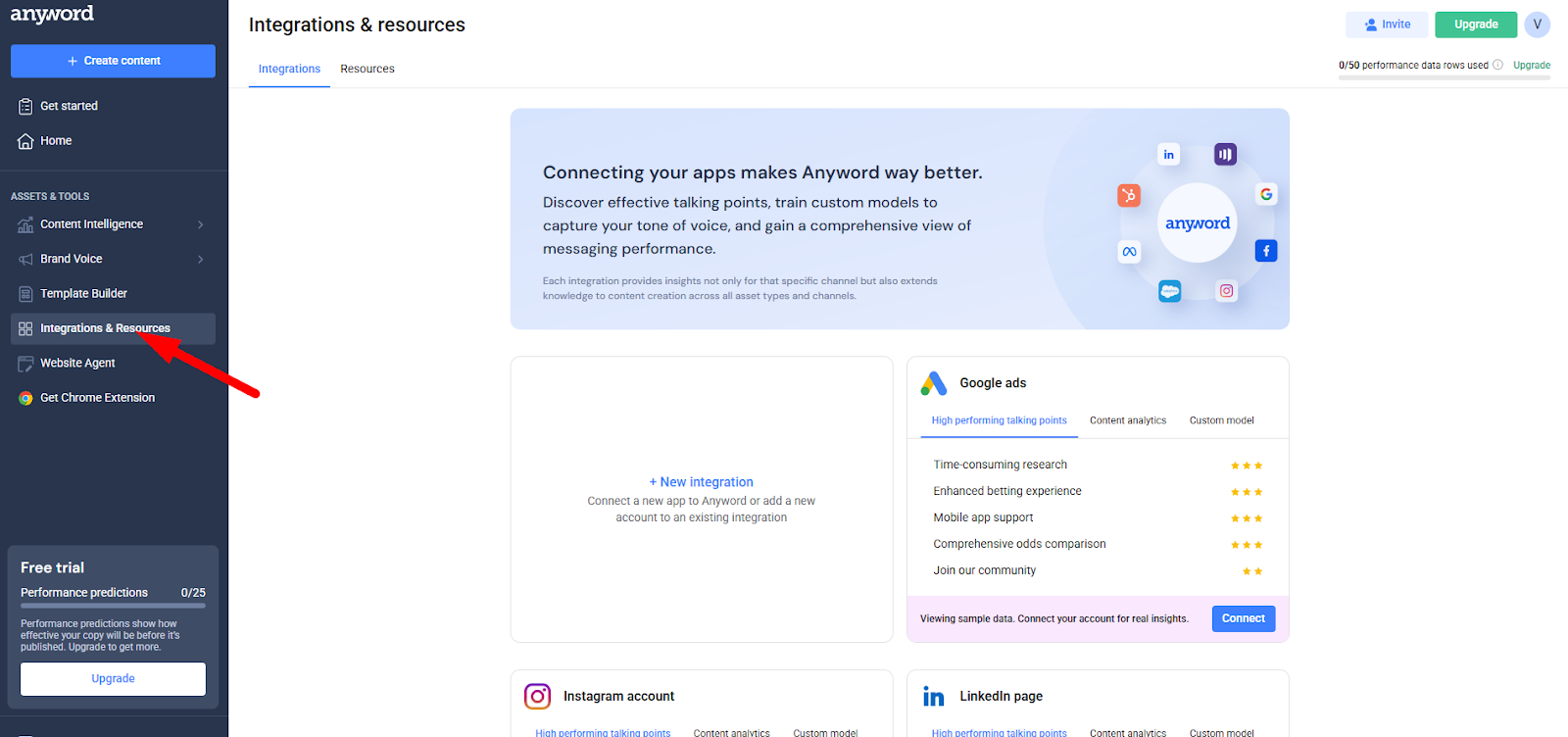Click the two-star rating for Join our community
Viewport: 1568px width, 737px height.
(x=1252, y=572)
